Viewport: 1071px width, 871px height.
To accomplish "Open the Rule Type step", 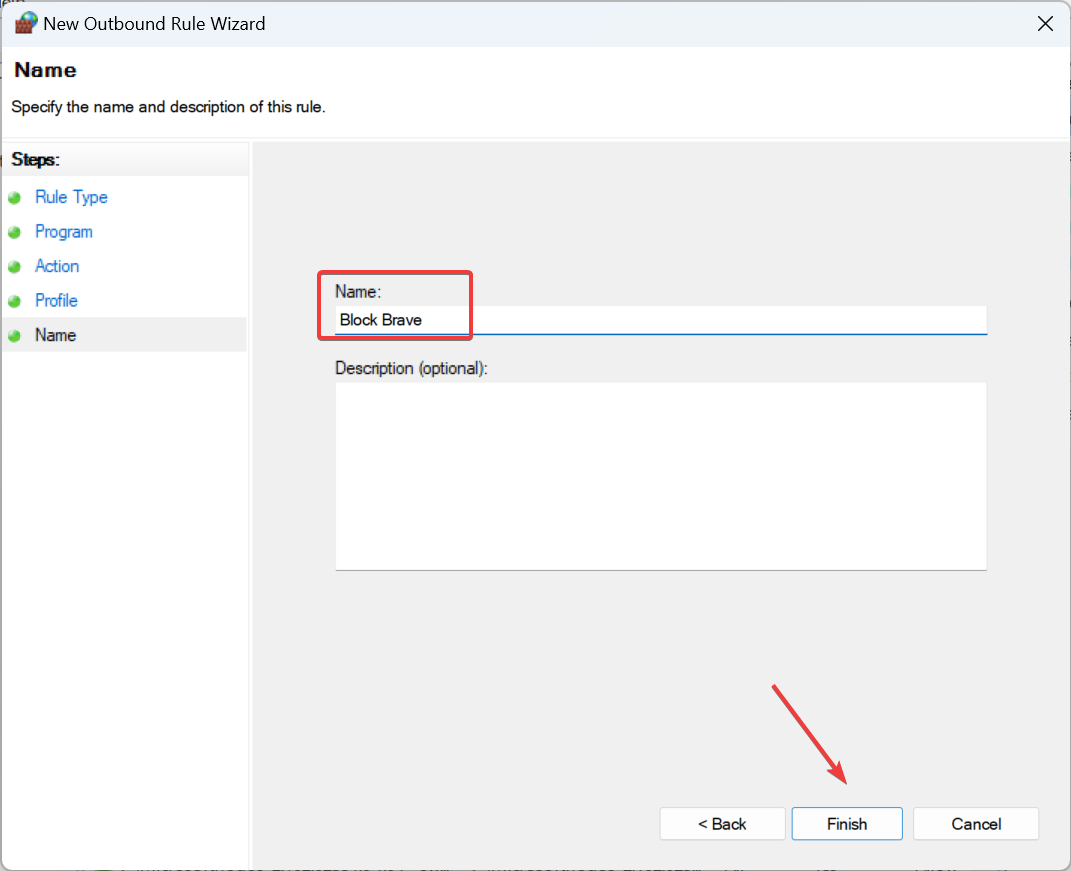I will 71,197.
